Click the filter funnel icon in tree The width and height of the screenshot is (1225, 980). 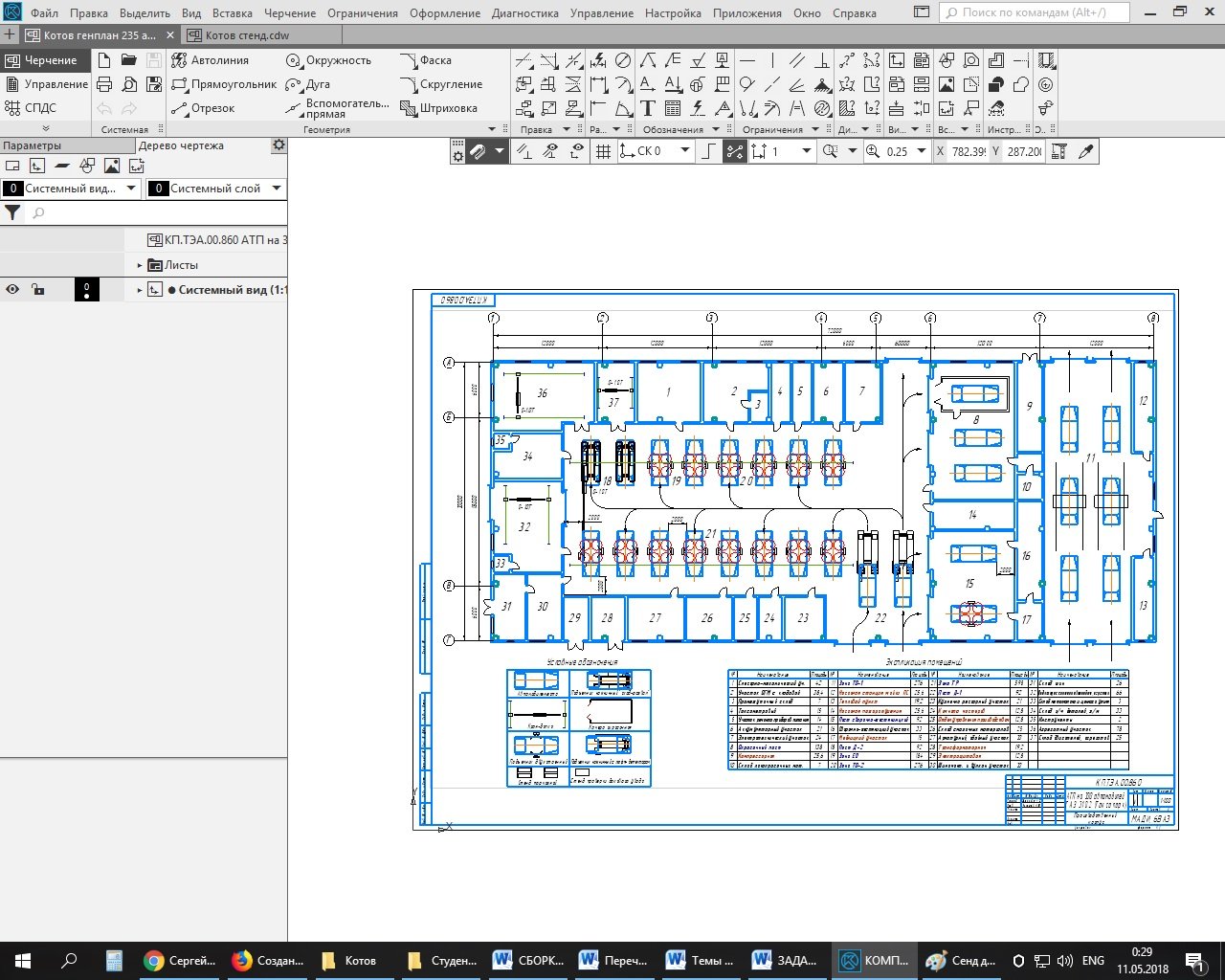(x=12, y=213)
